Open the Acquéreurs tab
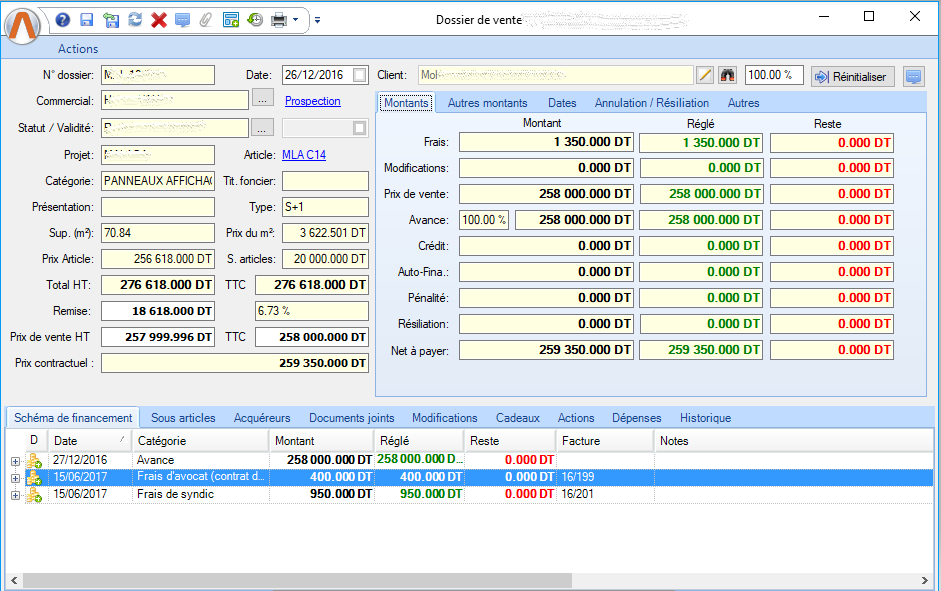The width and height of the screenshot is (941, 591). coord(262,418)
